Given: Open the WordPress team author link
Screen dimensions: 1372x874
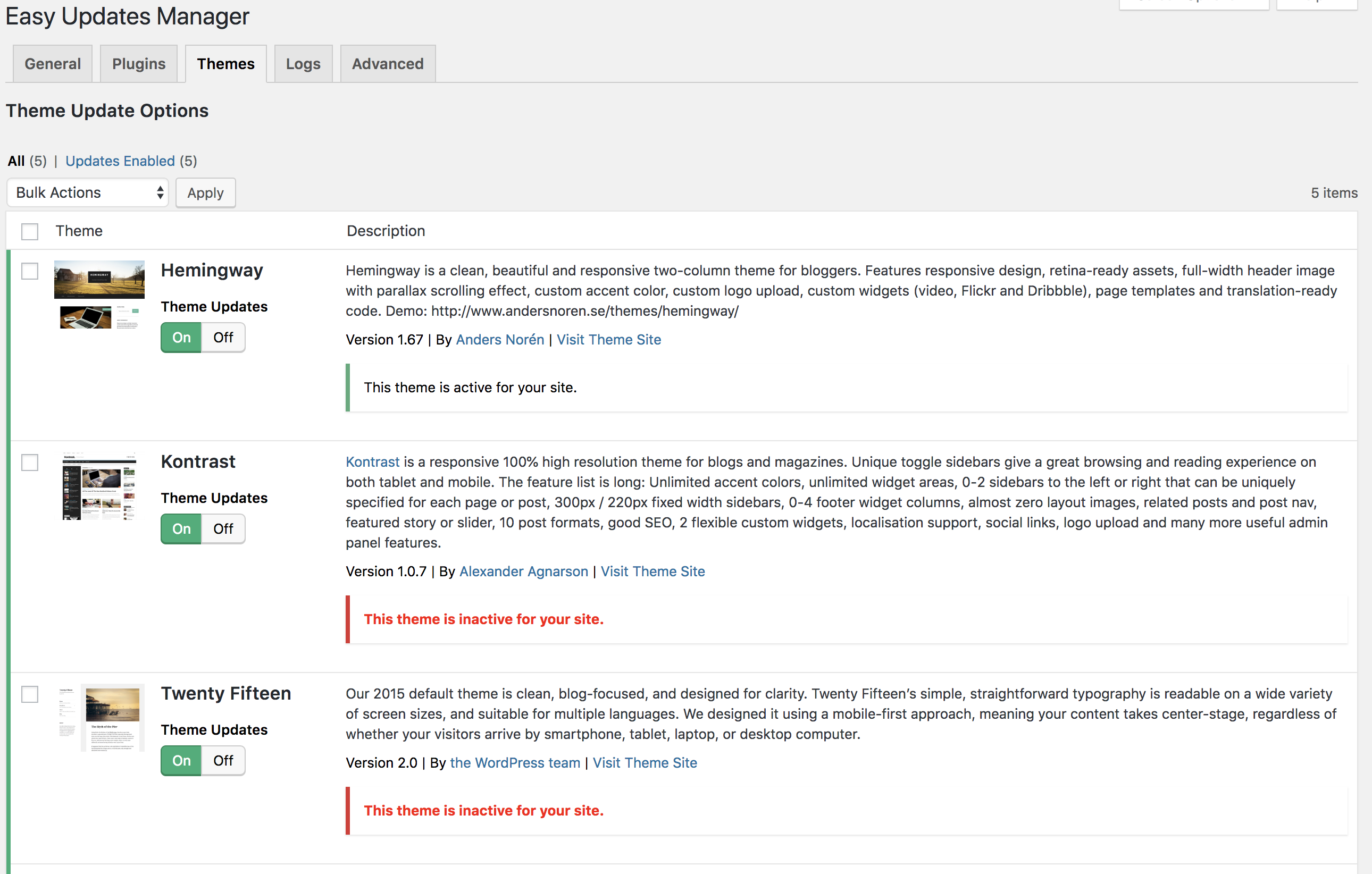Looking at the screenshot, I should point(515,763).
